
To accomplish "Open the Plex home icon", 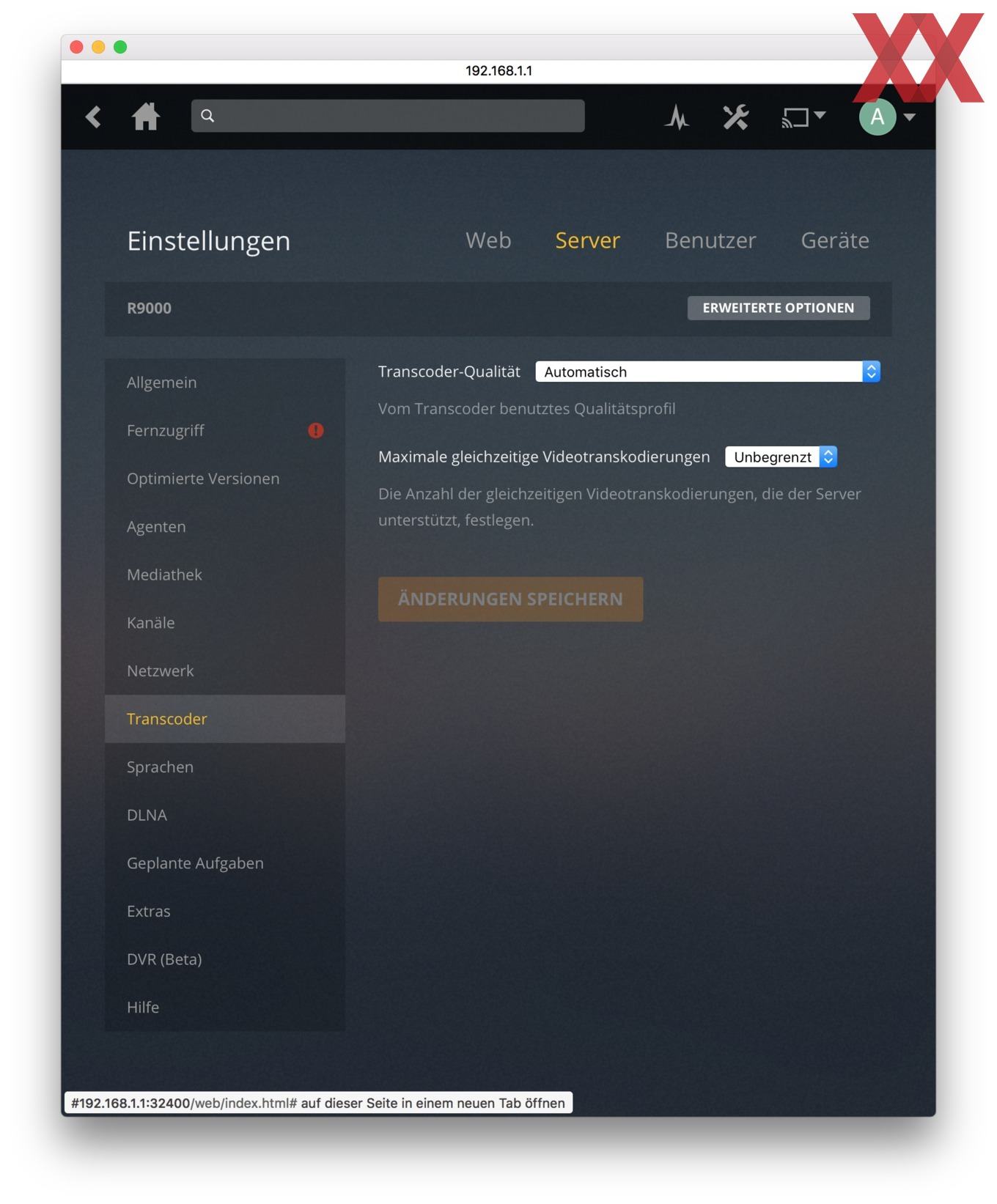I will tap(146, 117).
